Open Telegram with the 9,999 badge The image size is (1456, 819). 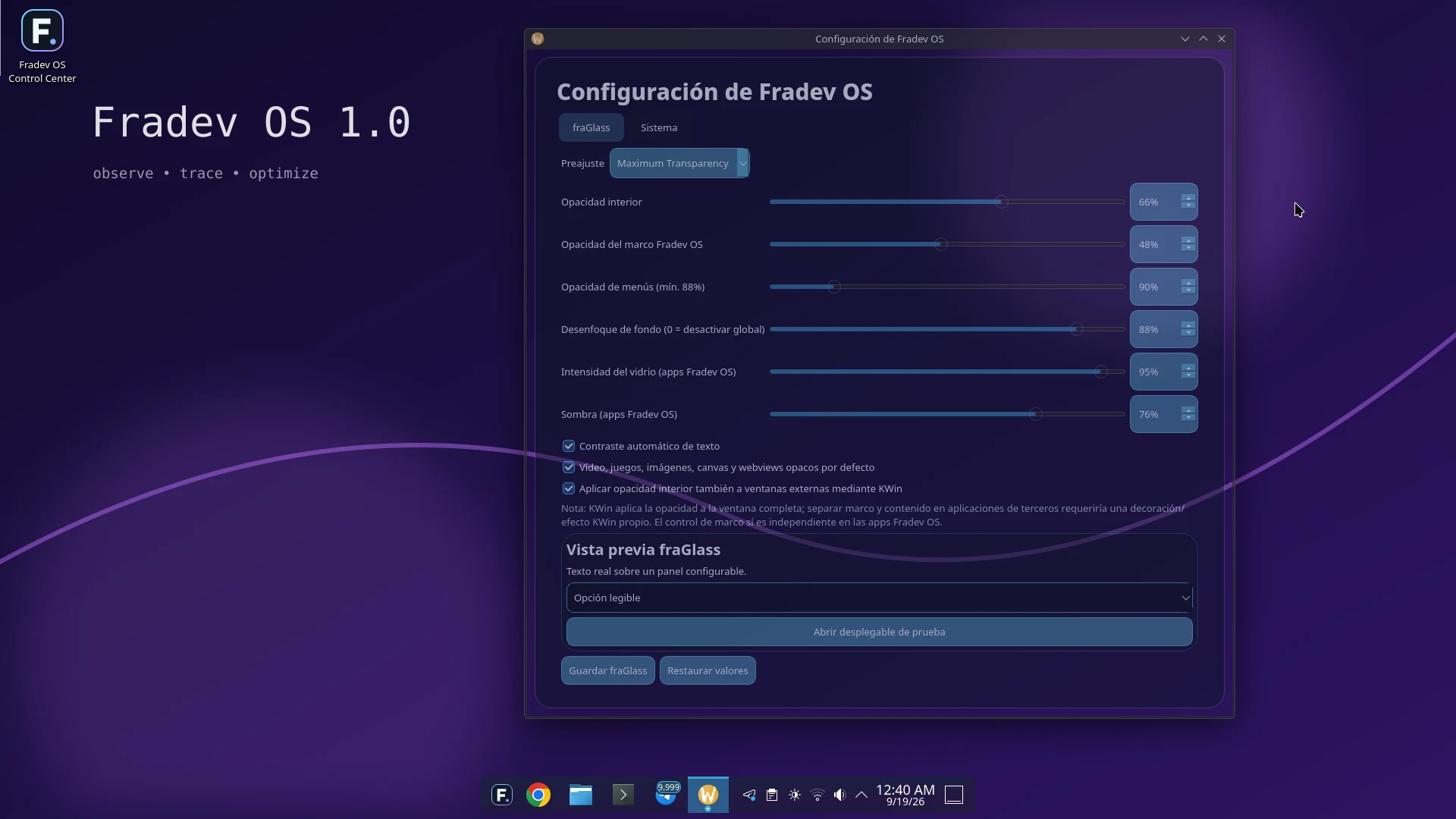tap(666, 795)
